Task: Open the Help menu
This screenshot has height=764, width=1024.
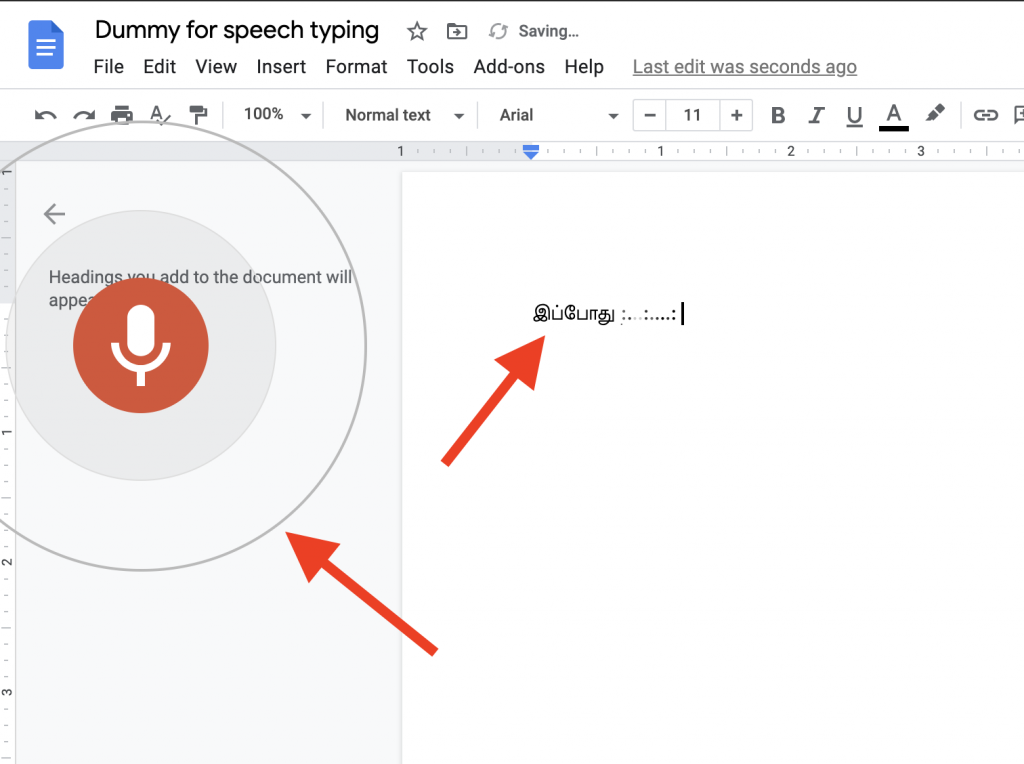Action: [584, 67]
